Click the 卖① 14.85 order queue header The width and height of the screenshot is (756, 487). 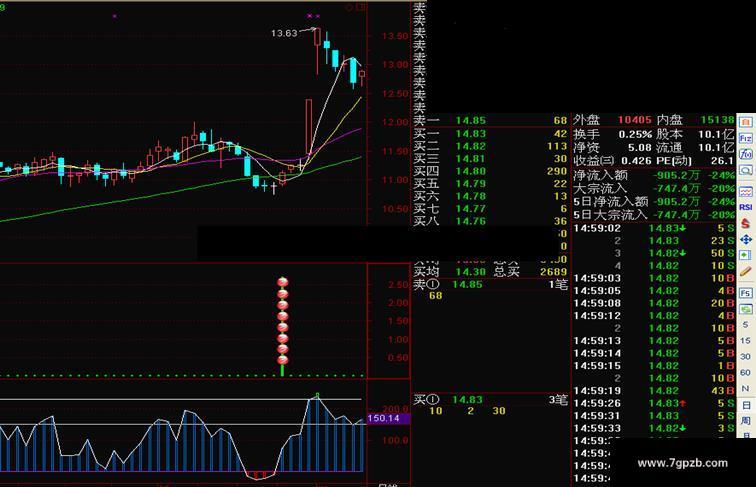(x=490, y=284)
